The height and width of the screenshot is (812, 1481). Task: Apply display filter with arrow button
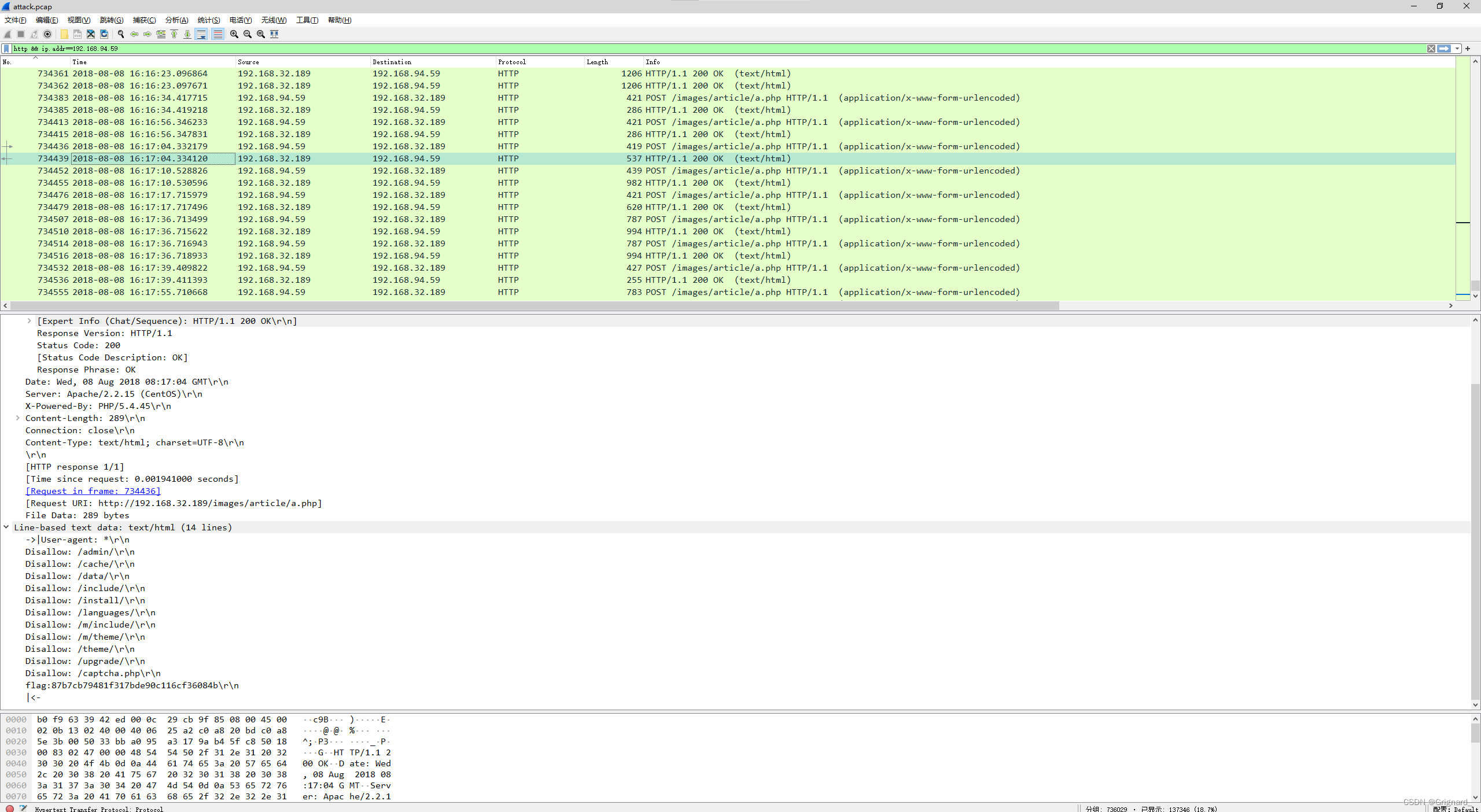pos(1444,49)
